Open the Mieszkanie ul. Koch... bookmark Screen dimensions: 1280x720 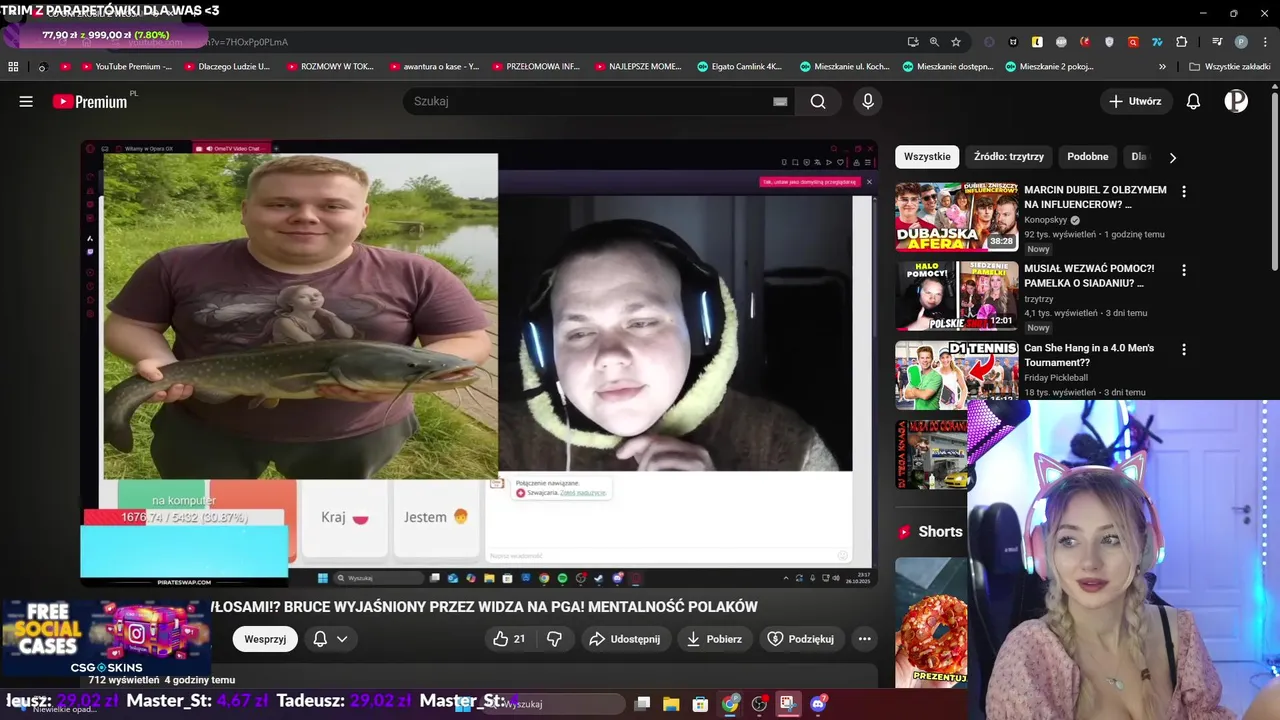[844, 67]
